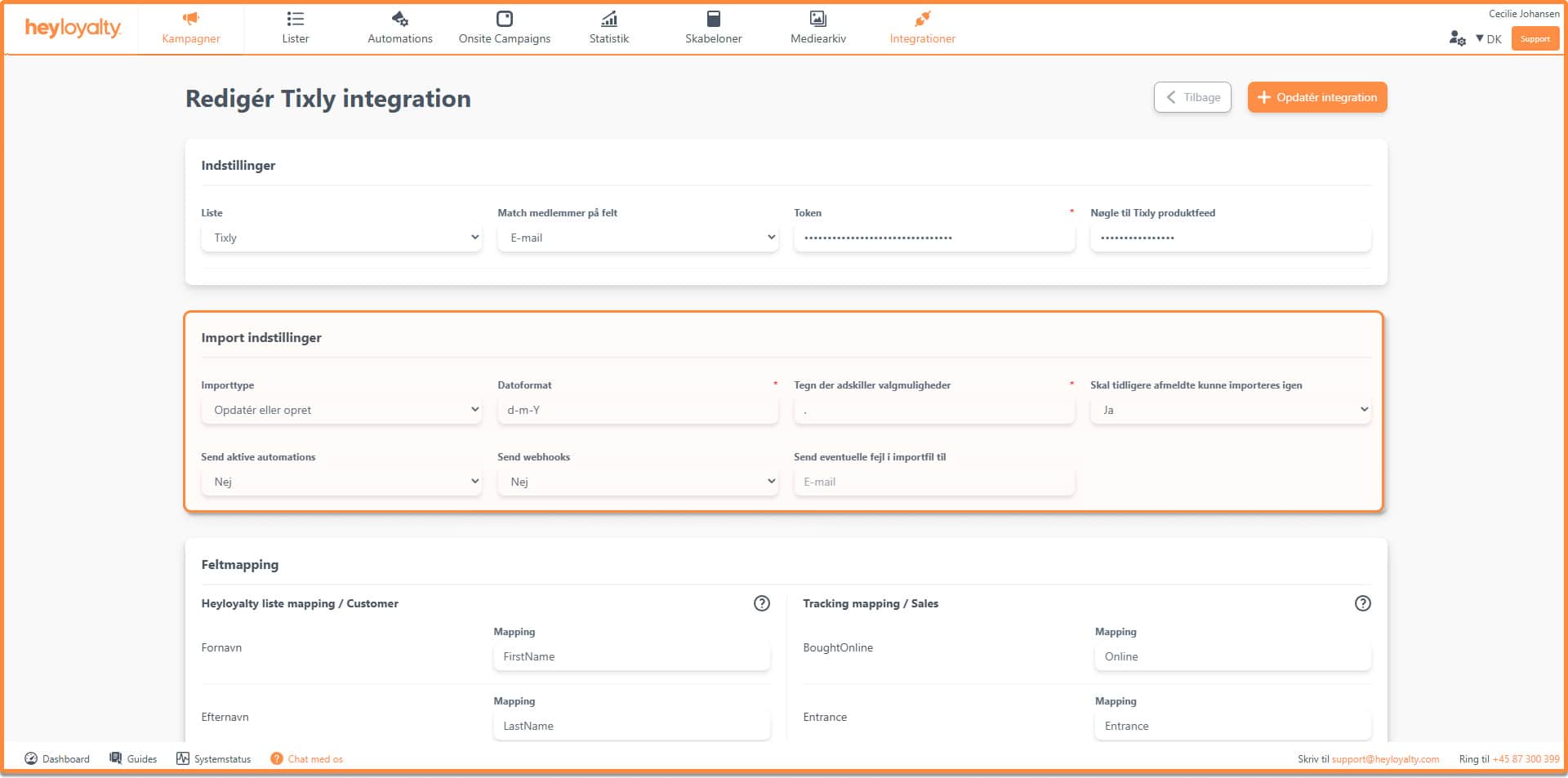The height and width of the screenshot is (778, 1568).
Task: Open the support@heyloyalty.com email link
Action: (1385, 759)
